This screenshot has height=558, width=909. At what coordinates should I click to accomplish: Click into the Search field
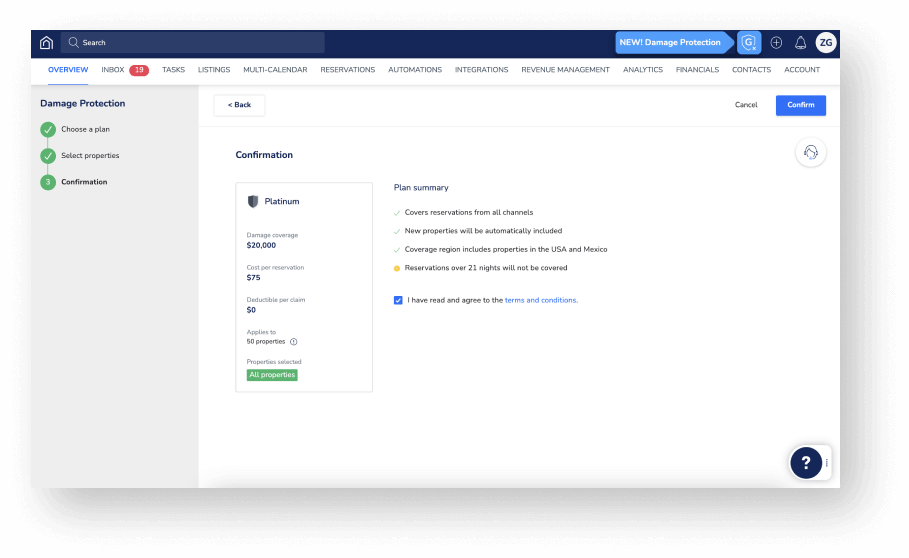[192, 42]
